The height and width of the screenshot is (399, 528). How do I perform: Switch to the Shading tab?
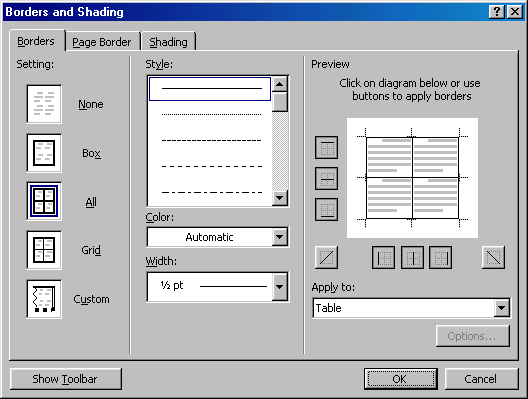(168, 42)
